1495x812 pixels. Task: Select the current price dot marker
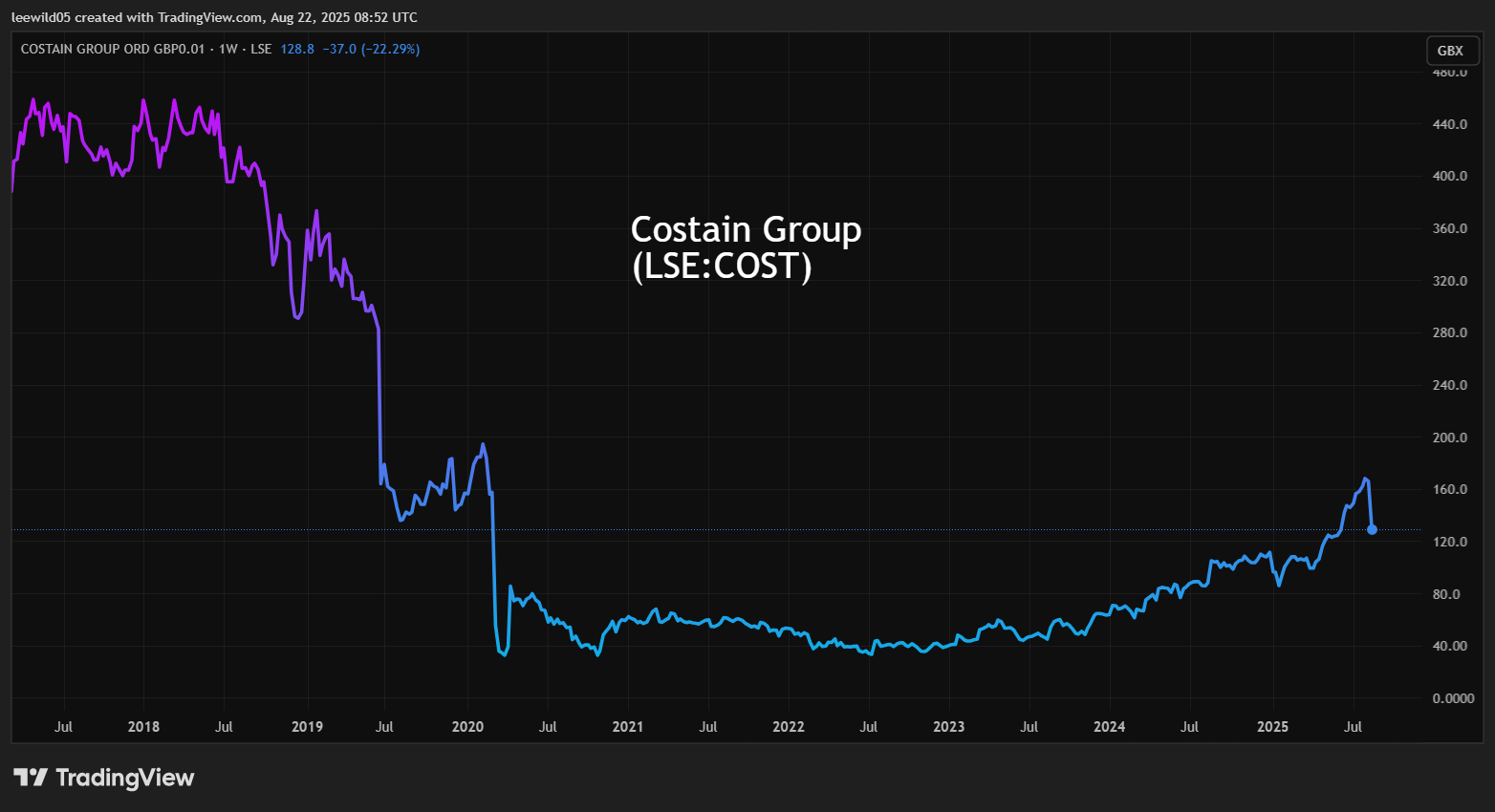pos(1372,529)
